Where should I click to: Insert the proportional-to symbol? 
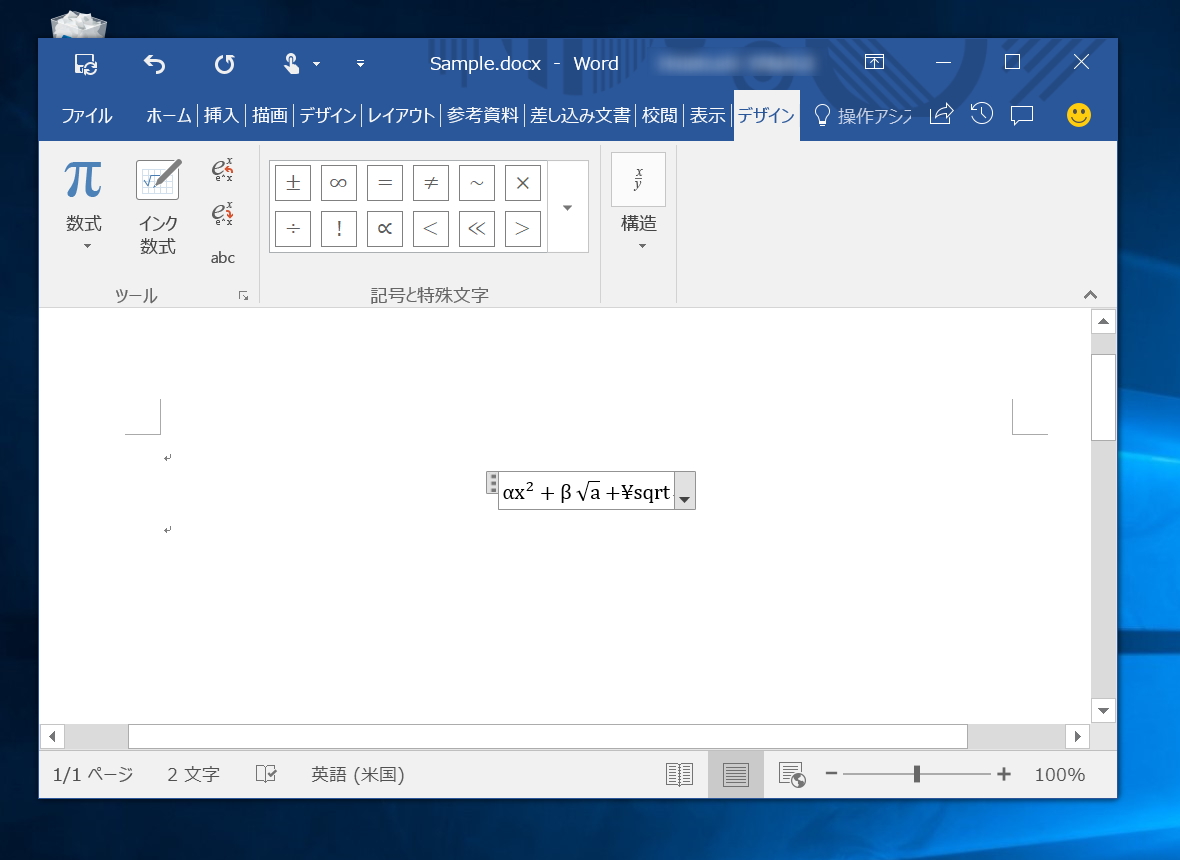(x=384, y=229)
